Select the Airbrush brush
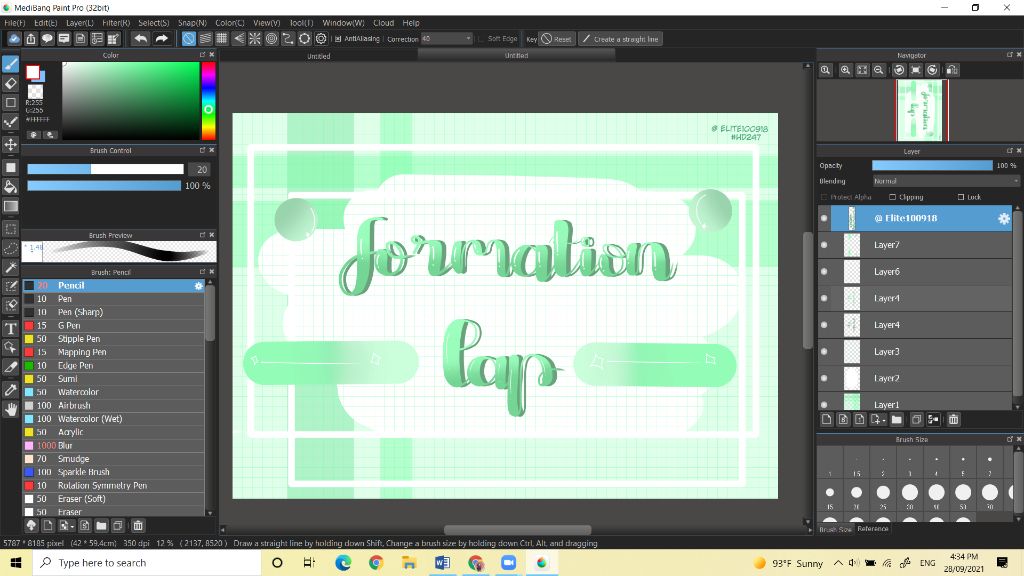1024x576 pixels. click(x=114, y=406)
